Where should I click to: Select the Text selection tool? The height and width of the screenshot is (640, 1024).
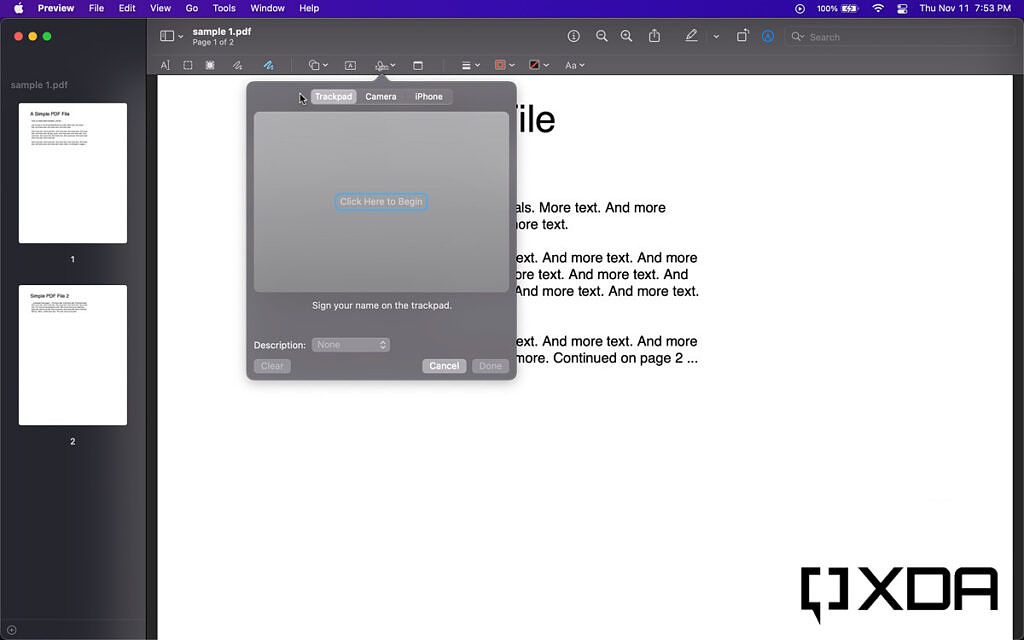click(x=165, y=65)
